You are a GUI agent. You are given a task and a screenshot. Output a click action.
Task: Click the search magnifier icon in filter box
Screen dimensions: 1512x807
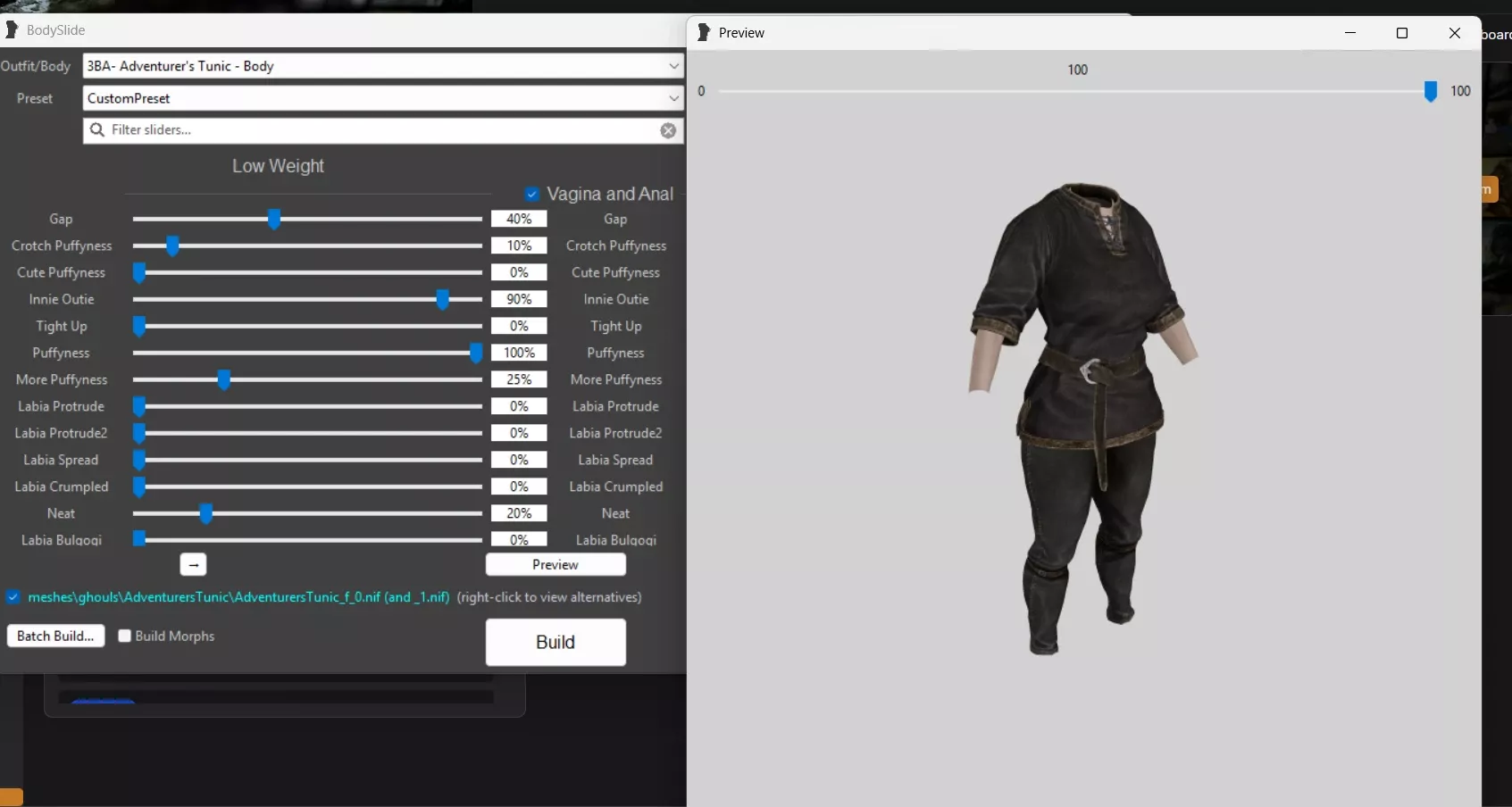pyautogui.click(x=97, y=129)
